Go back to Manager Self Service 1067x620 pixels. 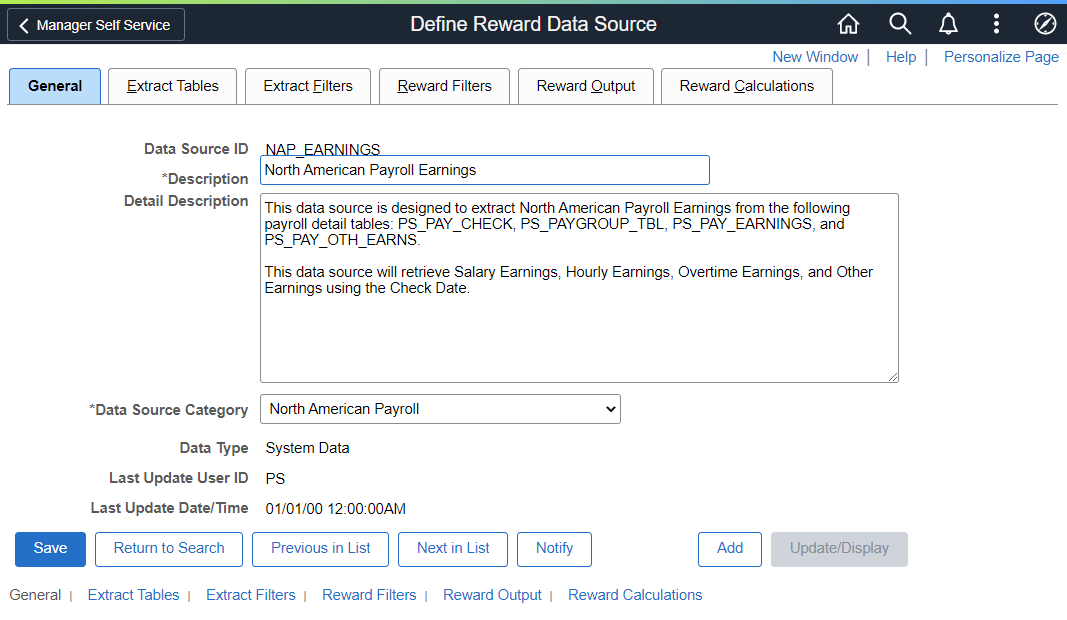tap(96, 25)
